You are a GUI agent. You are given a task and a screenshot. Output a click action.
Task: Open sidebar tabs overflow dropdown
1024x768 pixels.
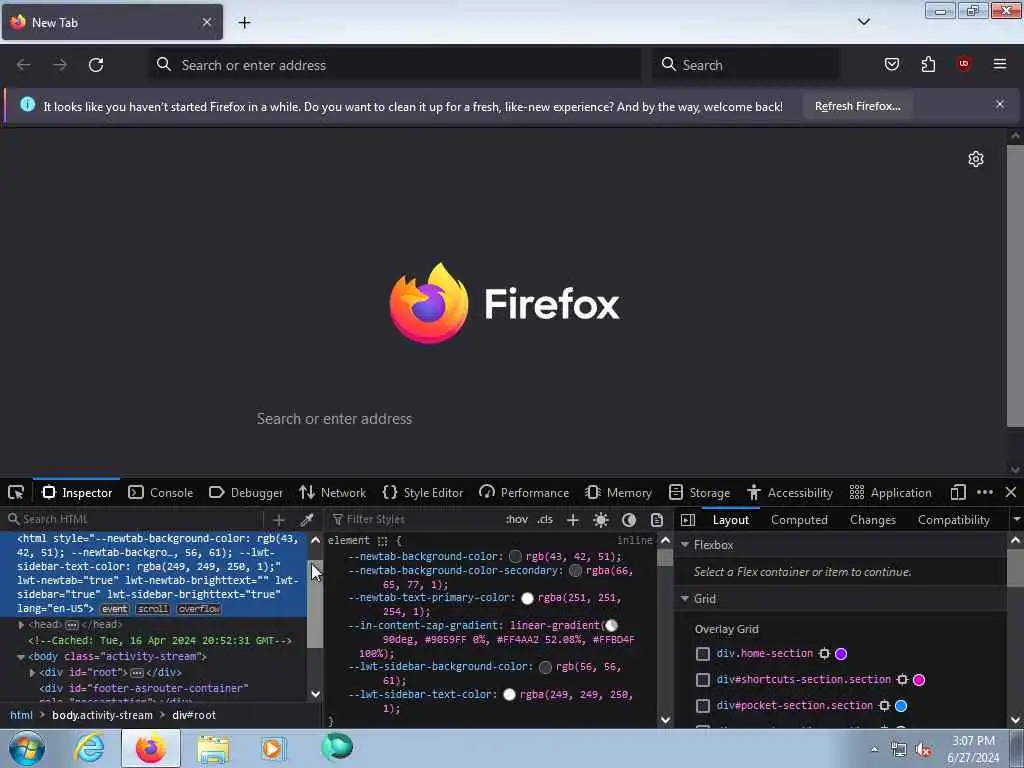[1016, 520]
